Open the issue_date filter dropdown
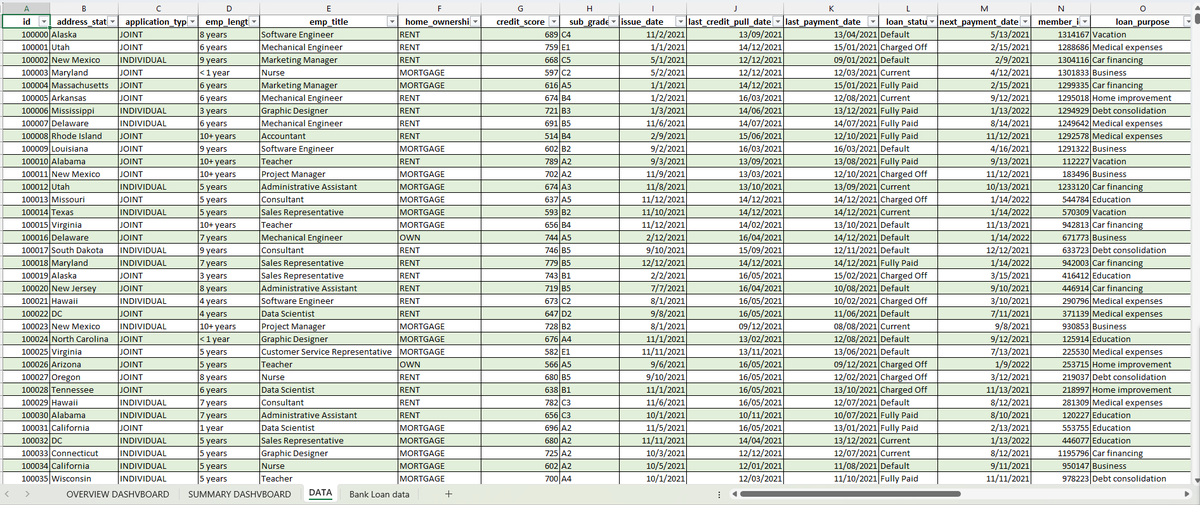 [x=680, y=22]
